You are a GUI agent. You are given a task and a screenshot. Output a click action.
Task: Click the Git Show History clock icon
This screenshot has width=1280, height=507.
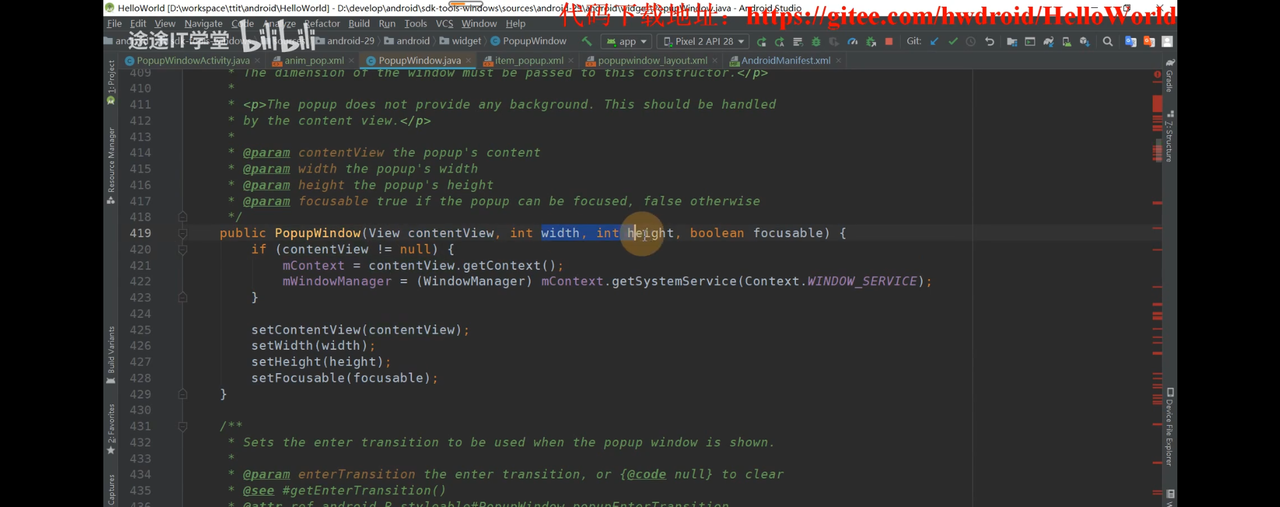click(971, 42)
